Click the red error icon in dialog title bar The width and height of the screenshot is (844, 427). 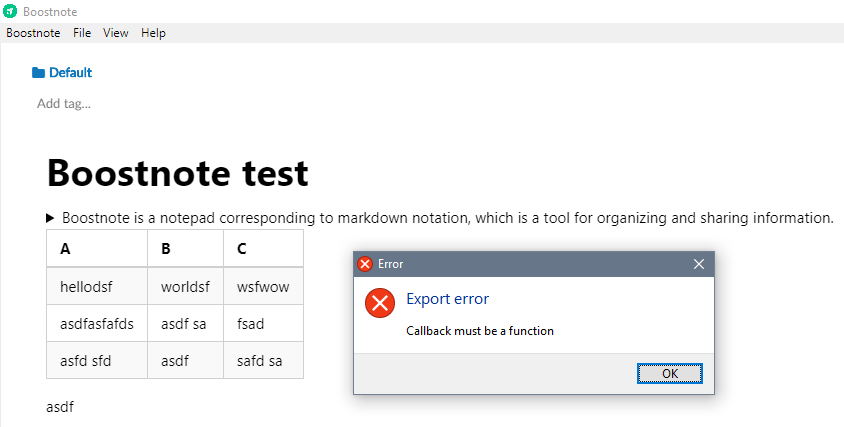point(365,264)
